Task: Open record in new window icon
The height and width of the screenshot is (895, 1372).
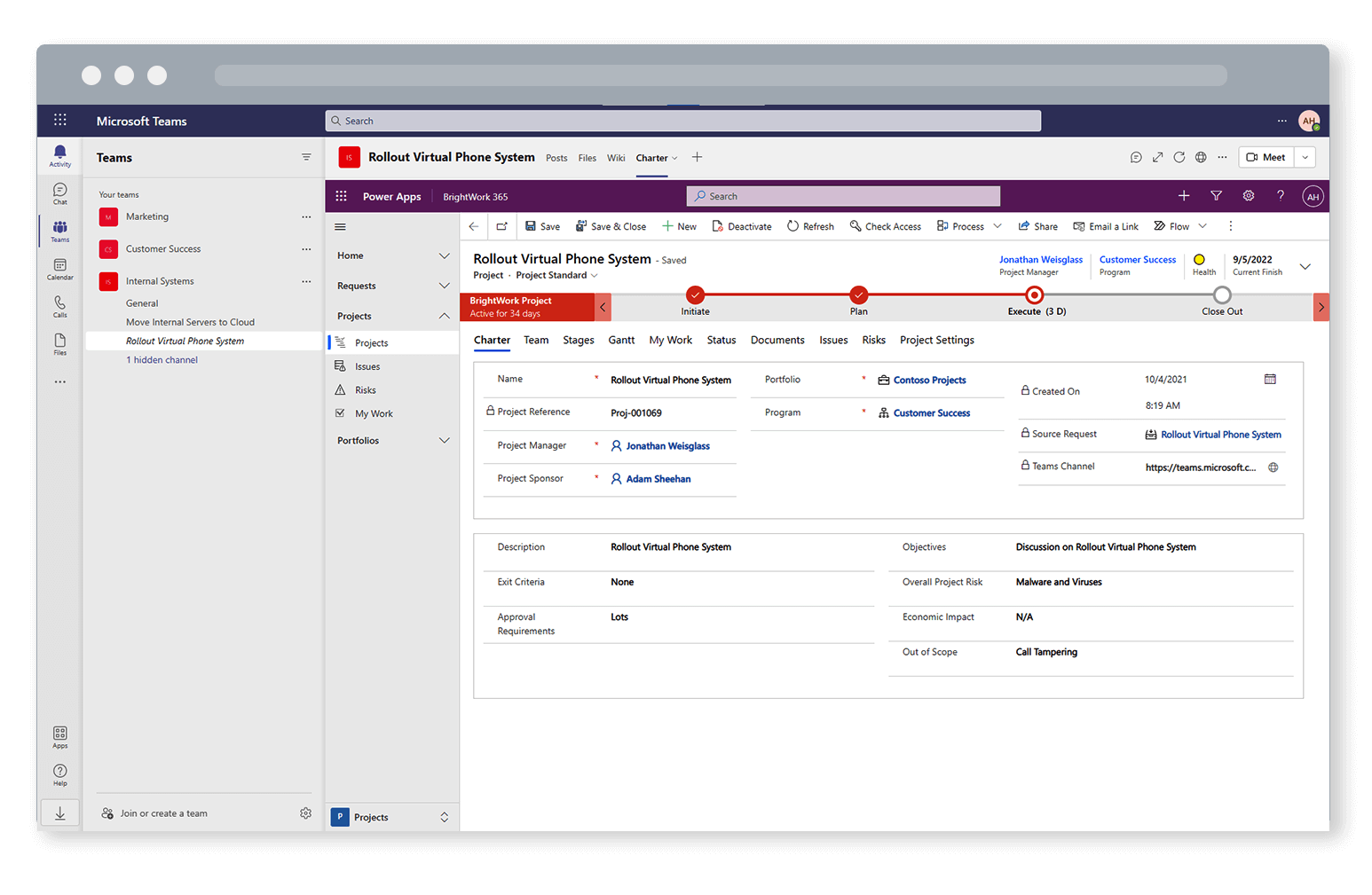Action: point(501,226)
